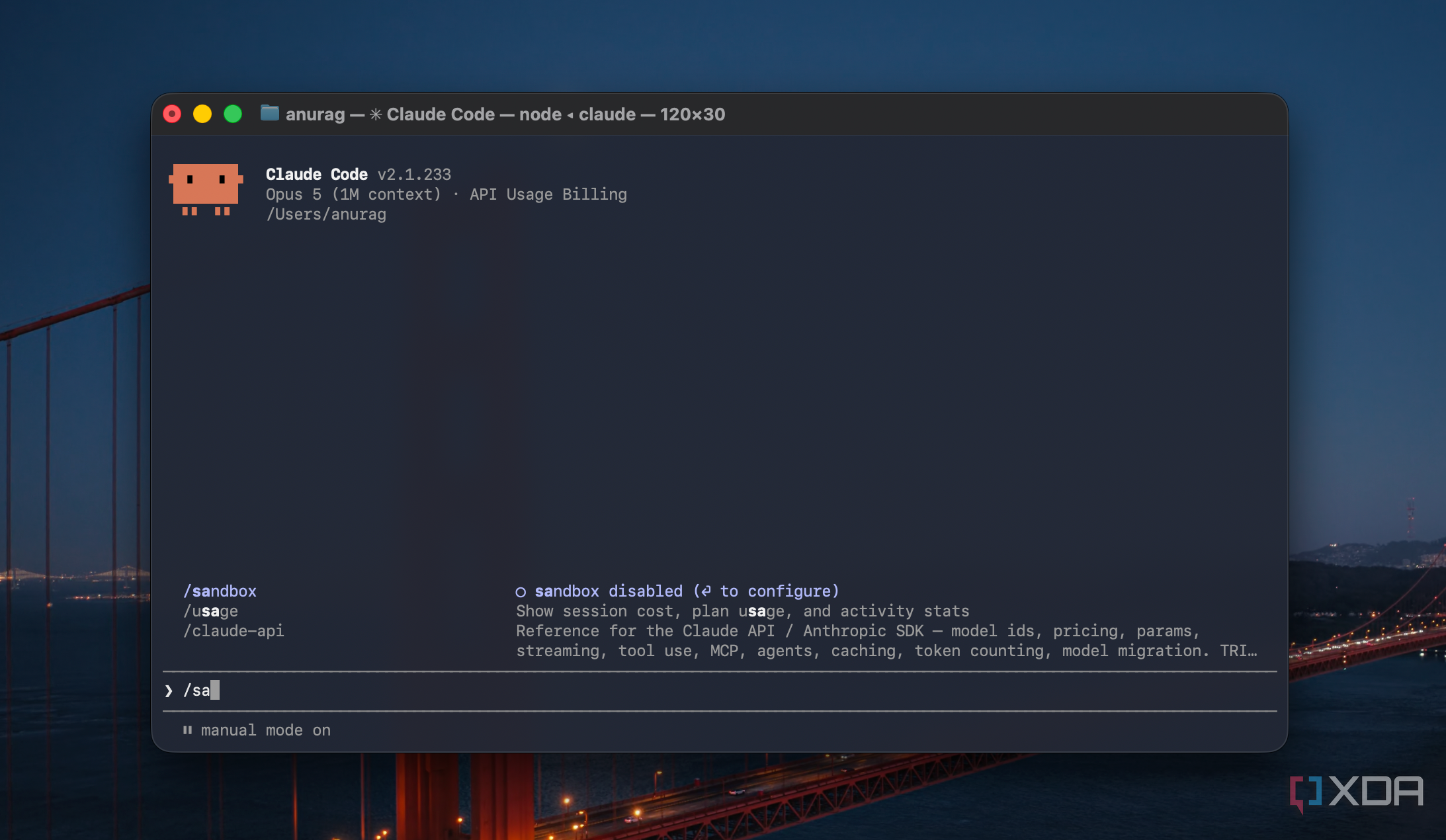
Task: Select the /sandbox command suggestion
Action: tap(220, 591)
